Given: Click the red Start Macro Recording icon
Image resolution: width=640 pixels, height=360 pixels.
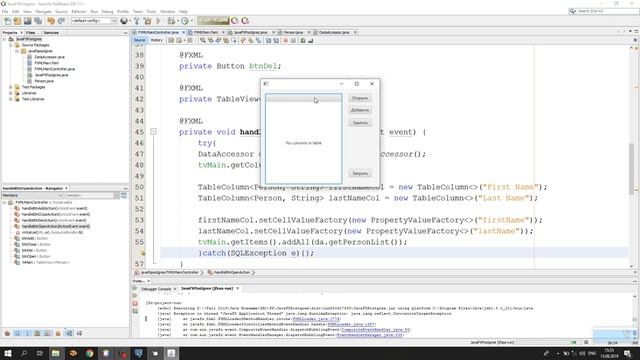Looking at the screenshot, I should tap(285, 40).
